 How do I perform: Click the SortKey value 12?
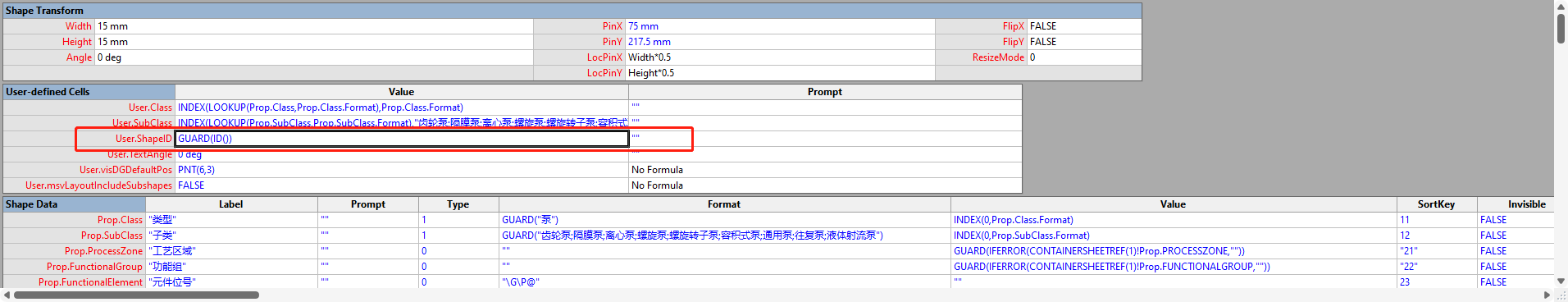coord(1437,236)
